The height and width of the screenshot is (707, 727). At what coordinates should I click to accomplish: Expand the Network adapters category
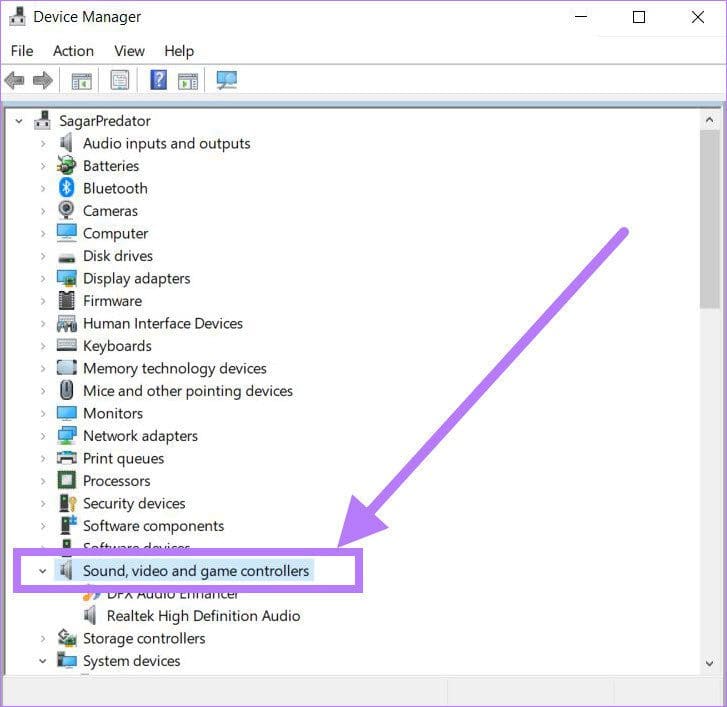point(43,436)
